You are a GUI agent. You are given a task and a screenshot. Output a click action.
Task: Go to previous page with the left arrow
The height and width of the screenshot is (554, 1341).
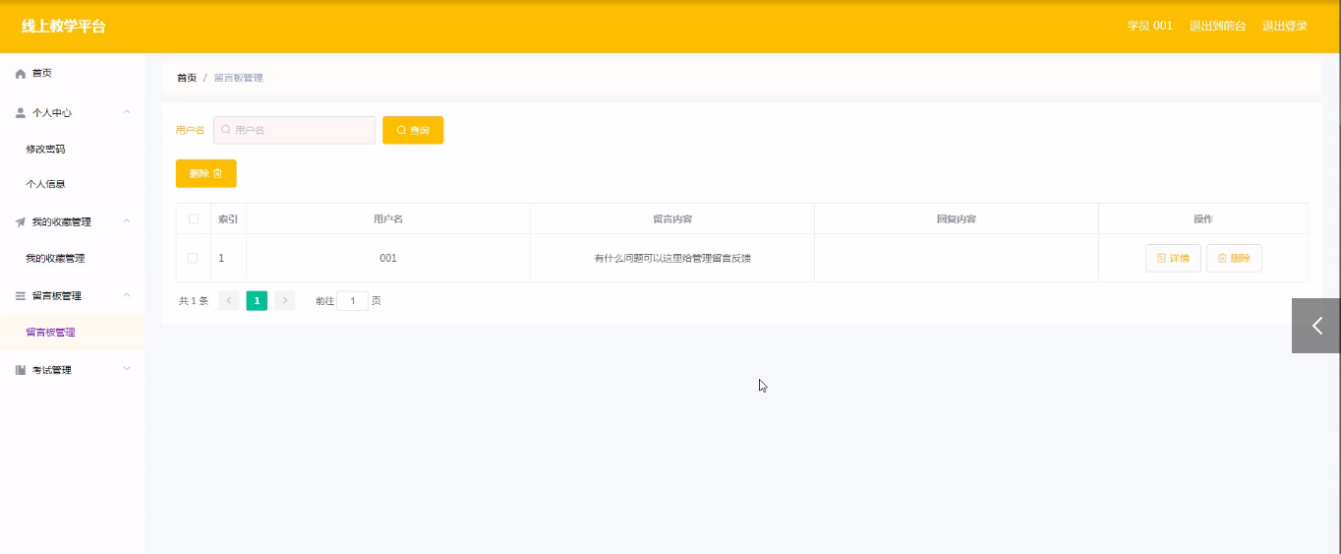click(x=229, y=301)
